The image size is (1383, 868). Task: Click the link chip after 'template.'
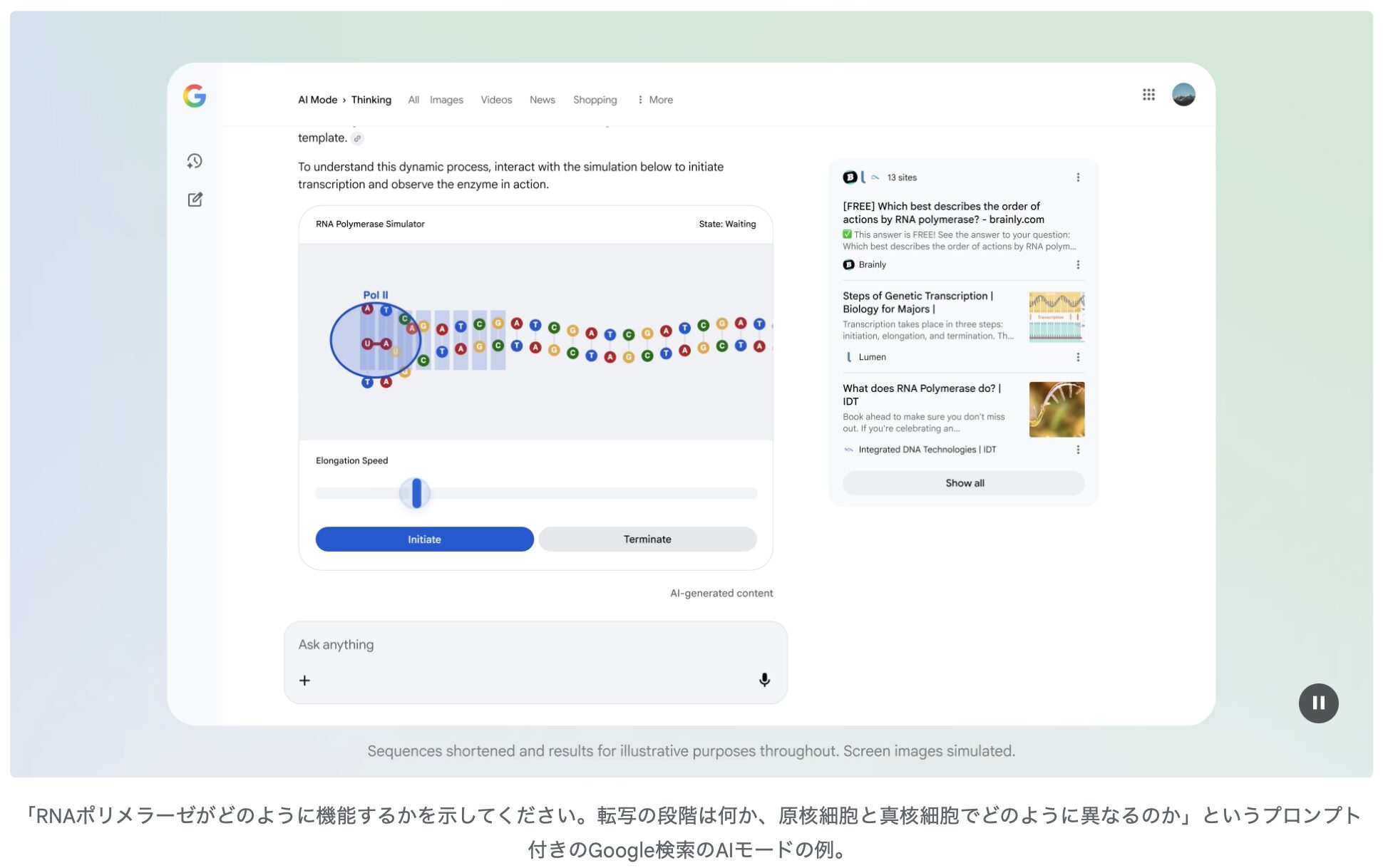coord(358,138)
